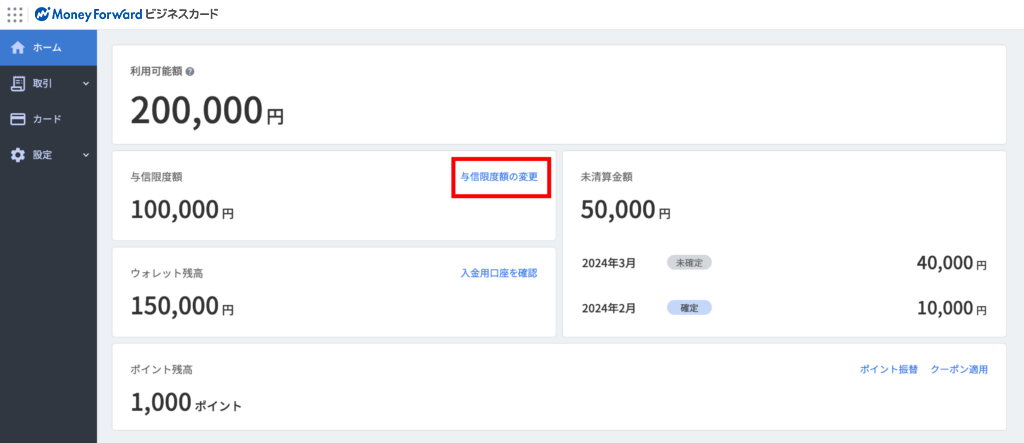
Task: Expand the 取引 submenu chevron
Action: coord(86,83)
